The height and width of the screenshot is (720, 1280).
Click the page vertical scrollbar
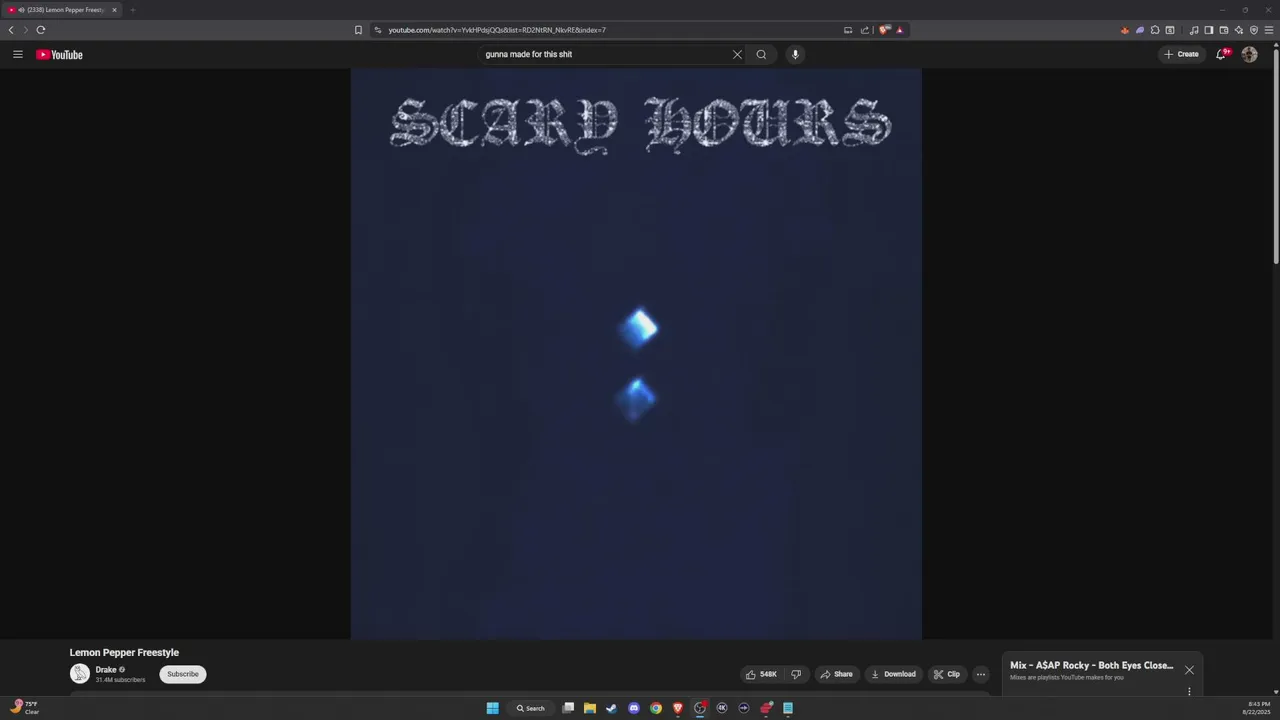[1275, 155]
